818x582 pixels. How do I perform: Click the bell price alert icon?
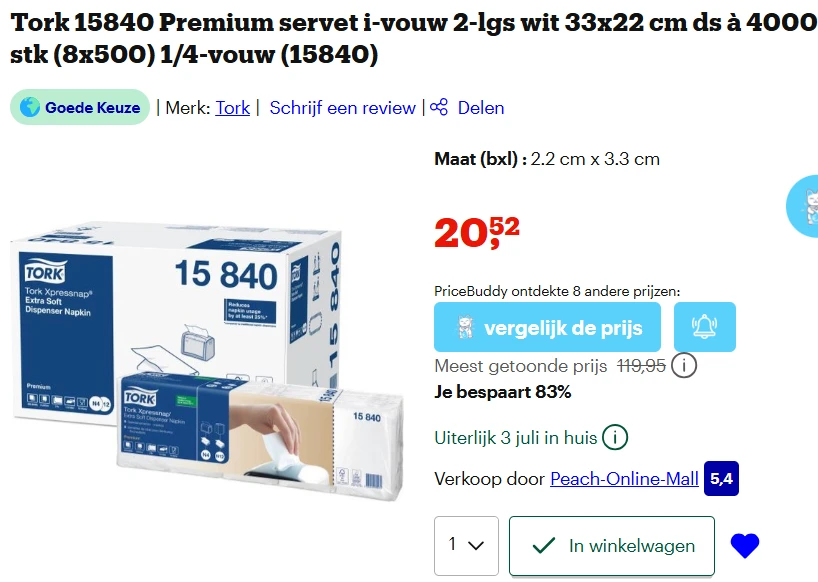pyautogui.click(x=704, y=327)
